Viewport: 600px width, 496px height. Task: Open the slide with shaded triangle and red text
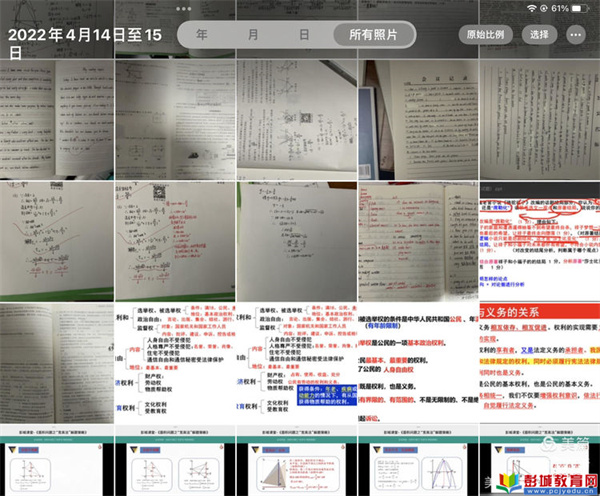(x=297, y=460)
